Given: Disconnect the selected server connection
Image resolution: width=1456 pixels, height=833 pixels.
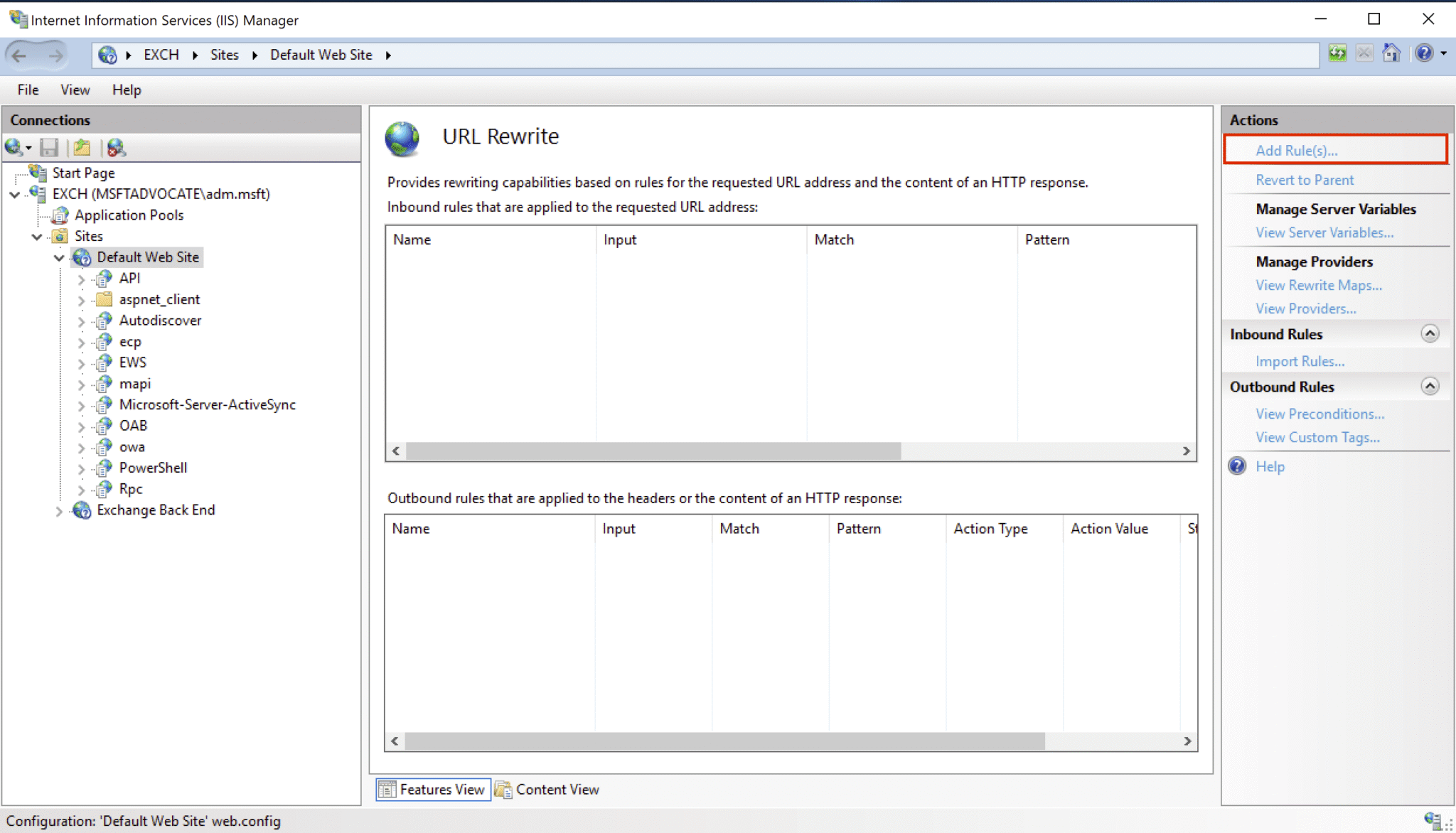Looking at the screenshot, I should (x=116, y=147).
